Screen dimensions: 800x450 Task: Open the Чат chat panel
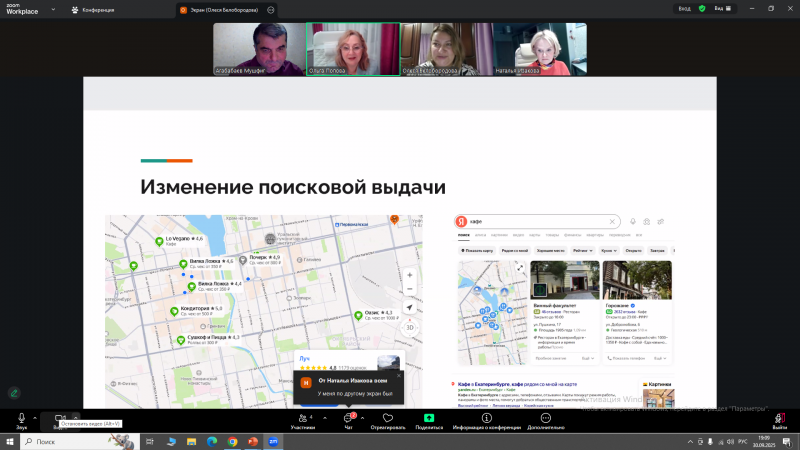click(x=349, y=420)
